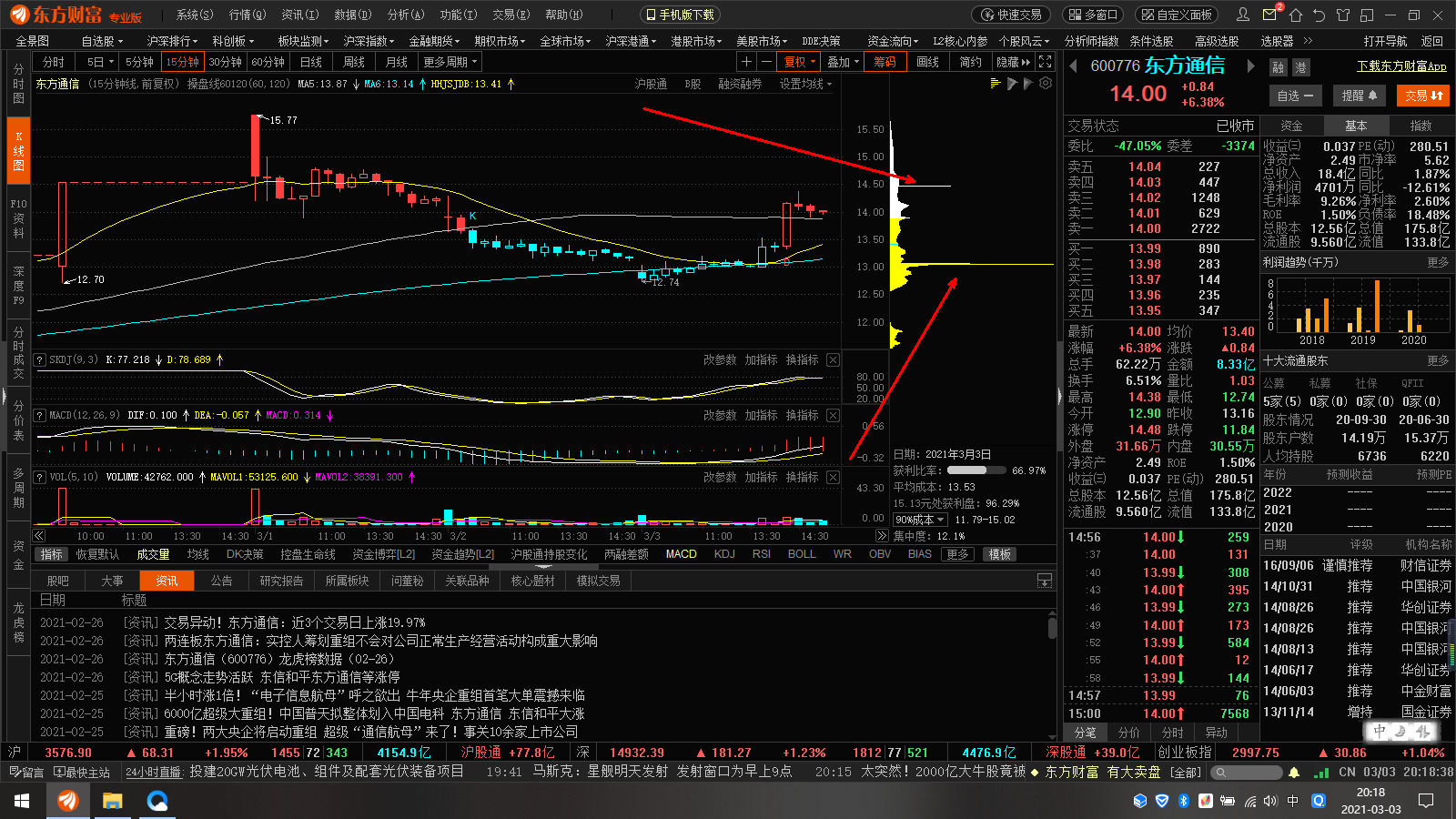Close the MACD indicator panel
Screen dimensions: 1456x819
[833, 415]
